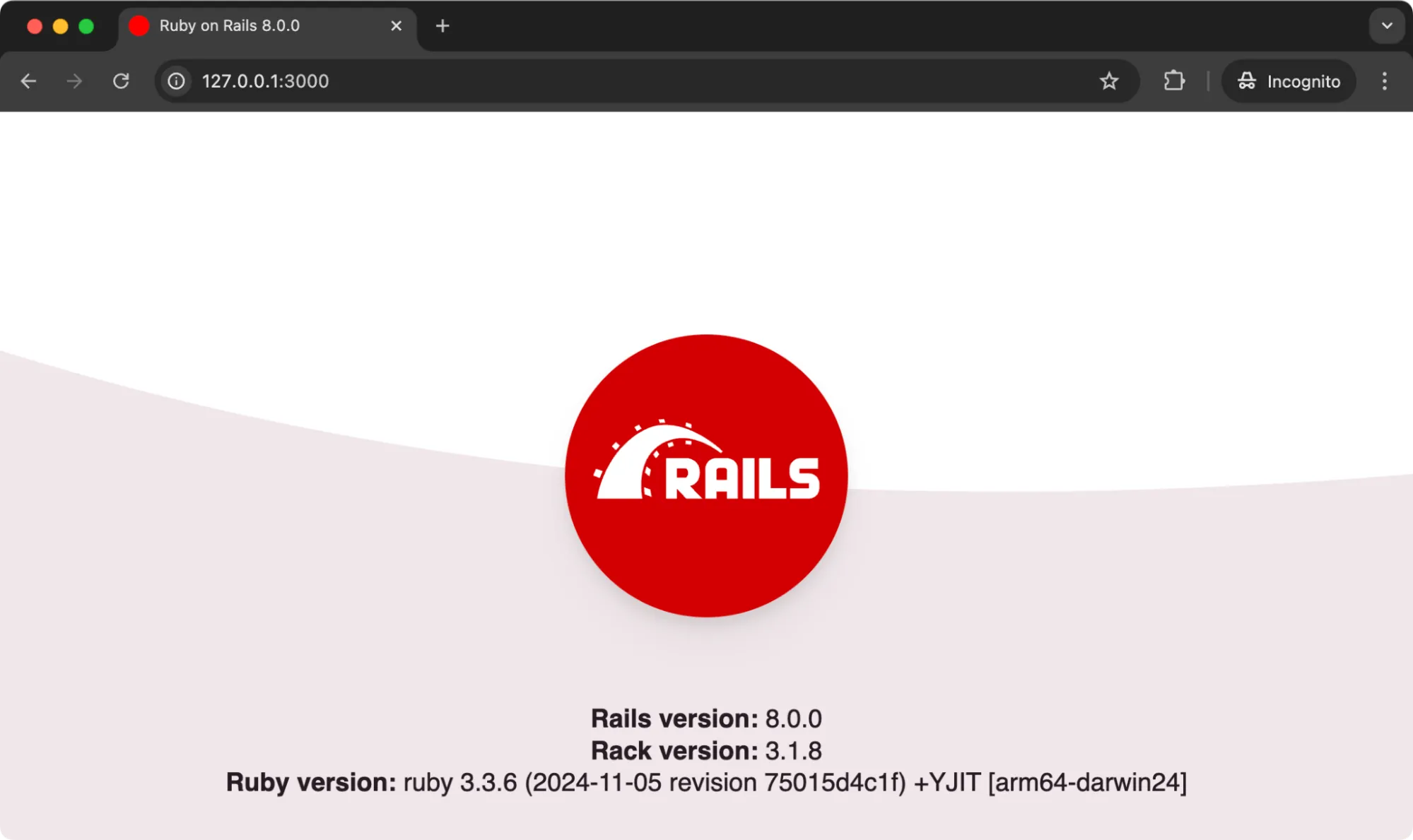
Task: Close the Ruby on Rails tab
Action: (x=395, y=25)
